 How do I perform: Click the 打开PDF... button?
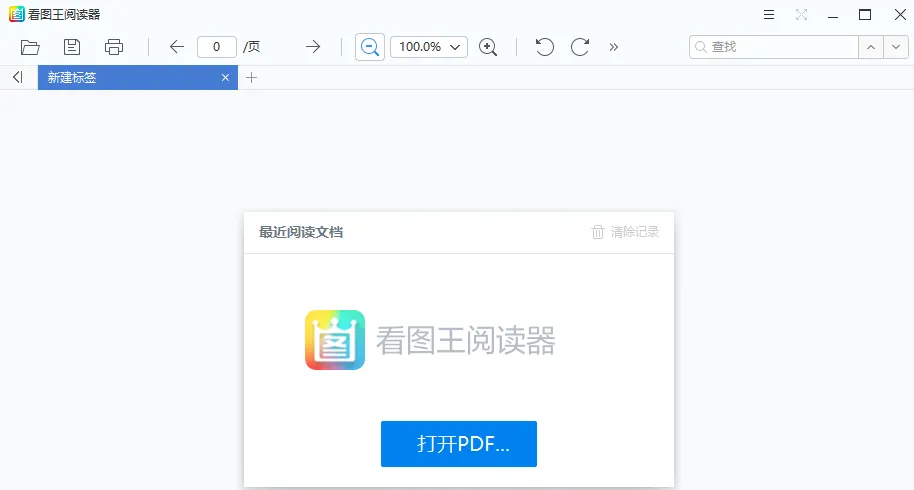[459, 444]
